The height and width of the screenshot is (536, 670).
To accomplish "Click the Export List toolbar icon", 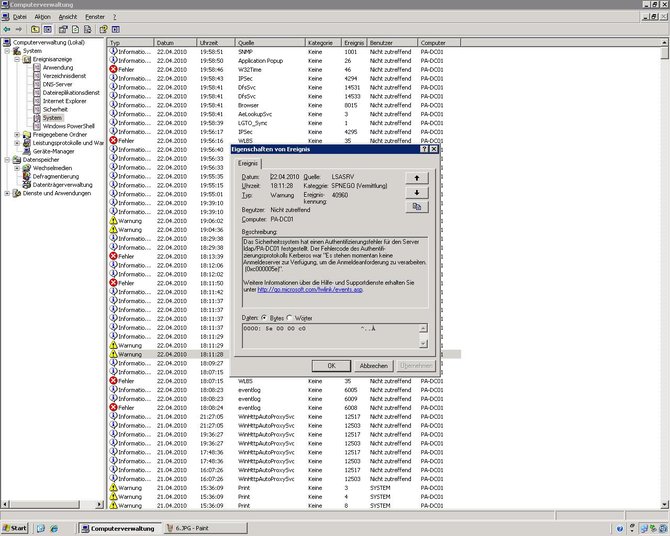I will 88,29.
